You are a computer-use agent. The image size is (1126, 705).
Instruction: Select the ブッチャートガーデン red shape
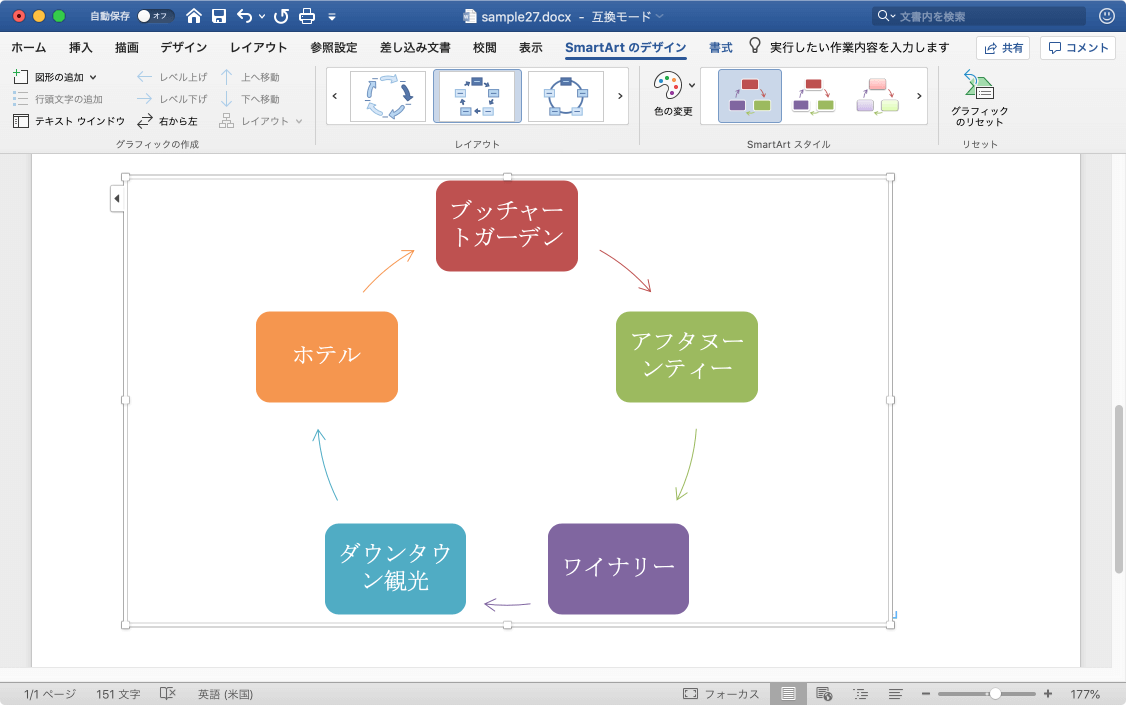(507, 226)
